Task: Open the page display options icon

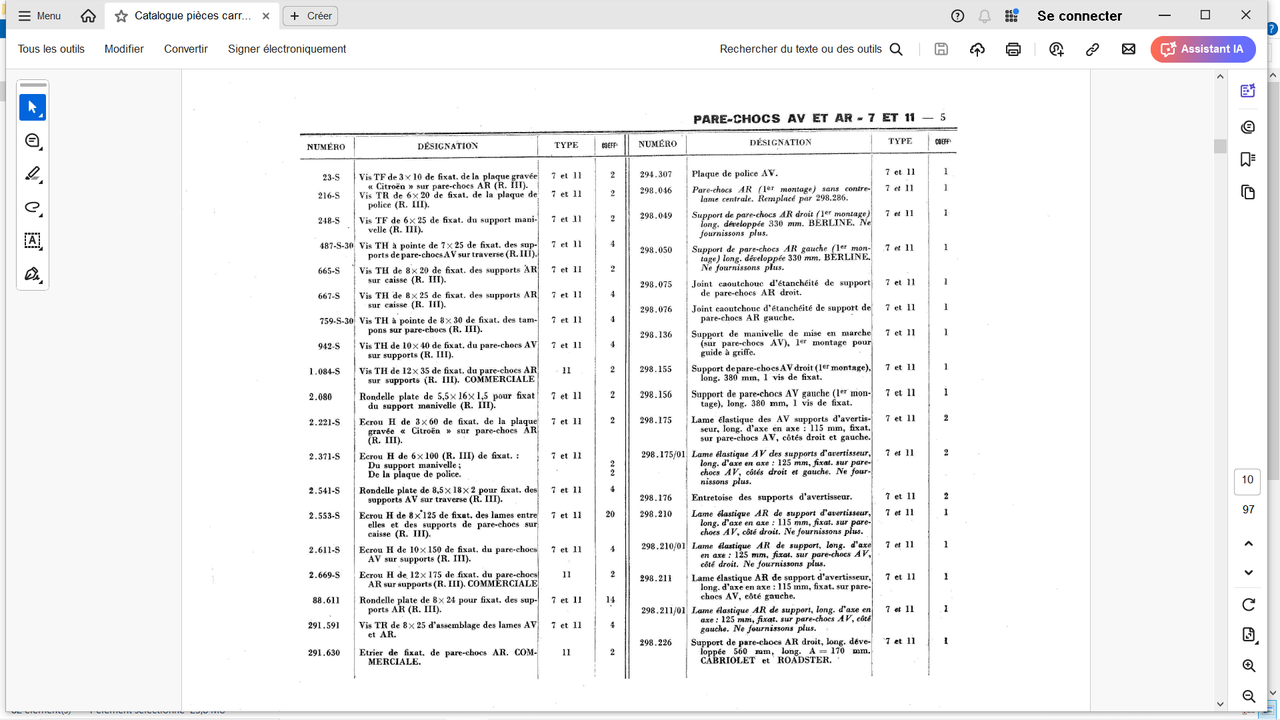Action: pyautogui.click(x=1248, y=635)
